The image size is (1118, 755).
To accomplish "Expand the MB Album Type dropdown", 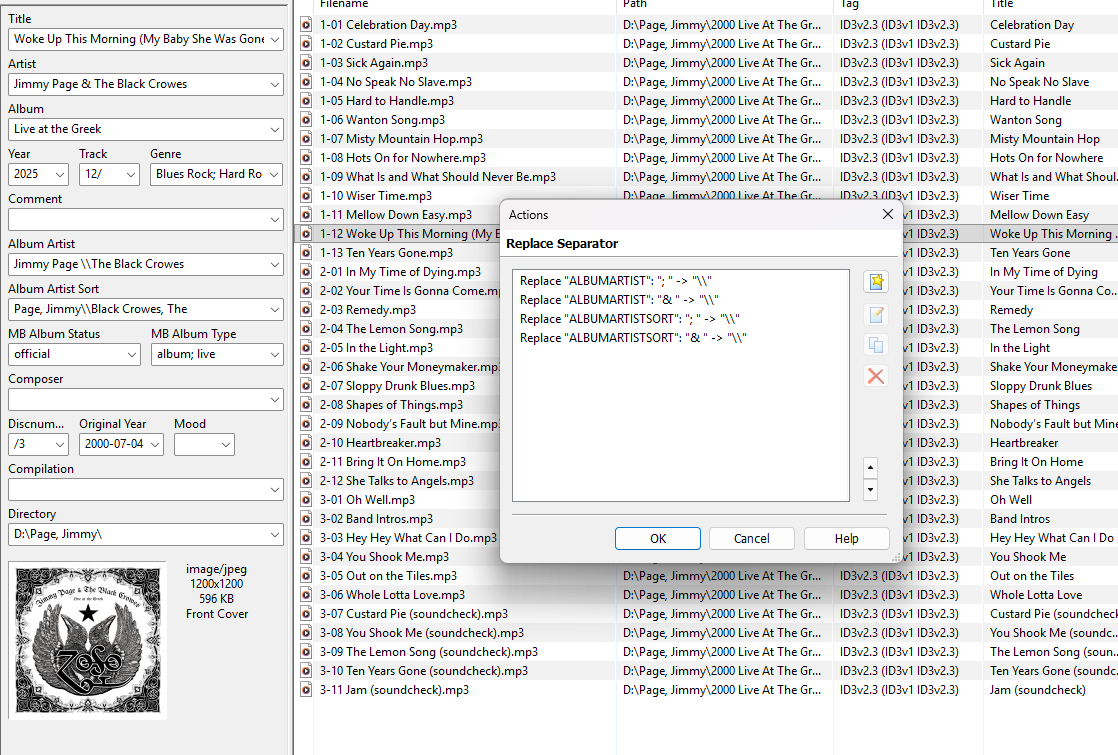I will 275,355.
